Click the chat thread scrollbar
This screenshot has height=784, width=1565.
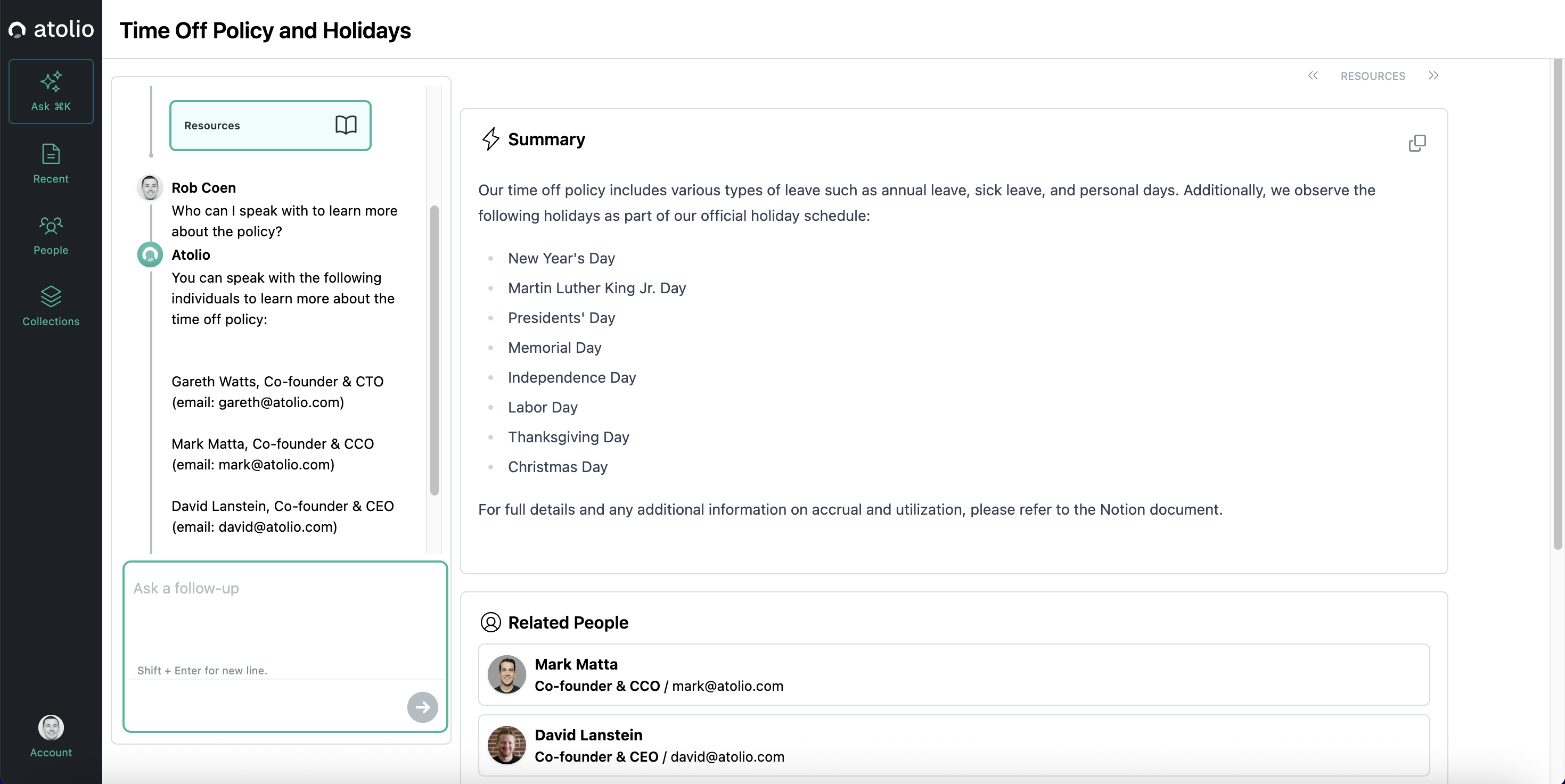434,350
